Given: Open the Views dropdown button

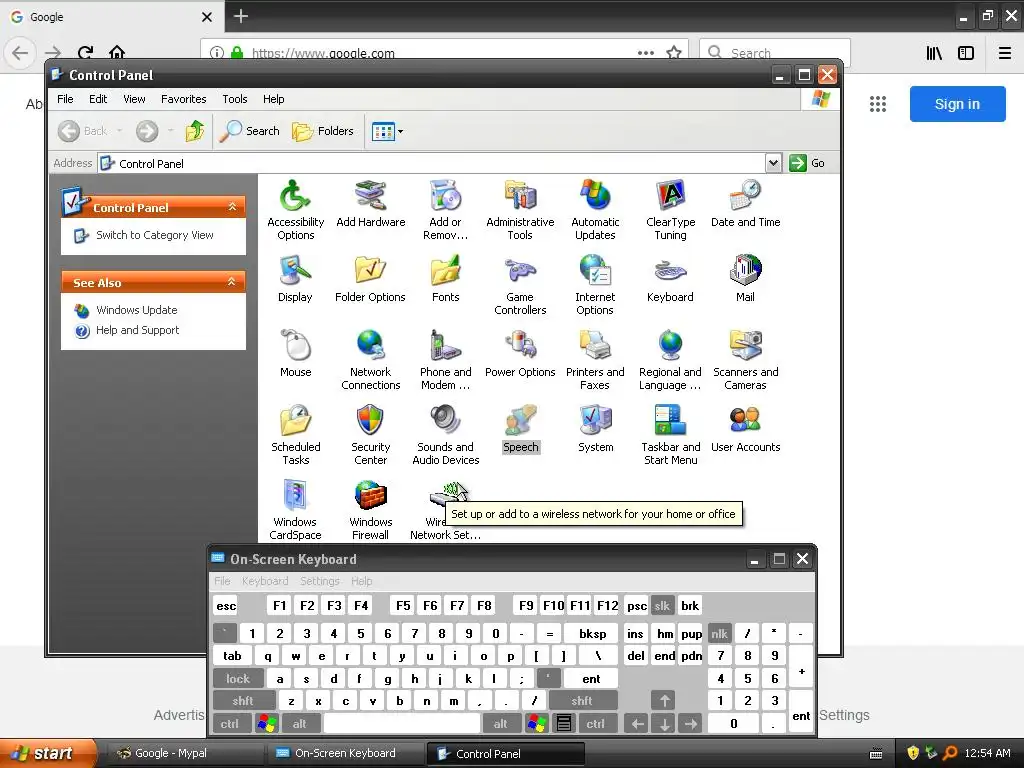Looking at the screenshot, I should 387,131.
